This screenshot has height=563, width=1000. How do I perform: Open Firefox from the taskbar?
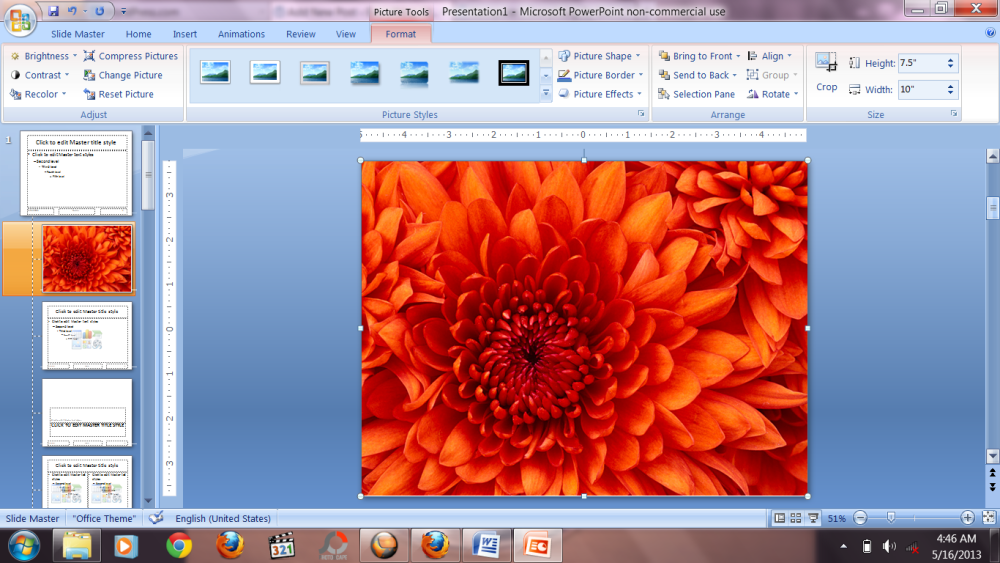tap(230, 545)
